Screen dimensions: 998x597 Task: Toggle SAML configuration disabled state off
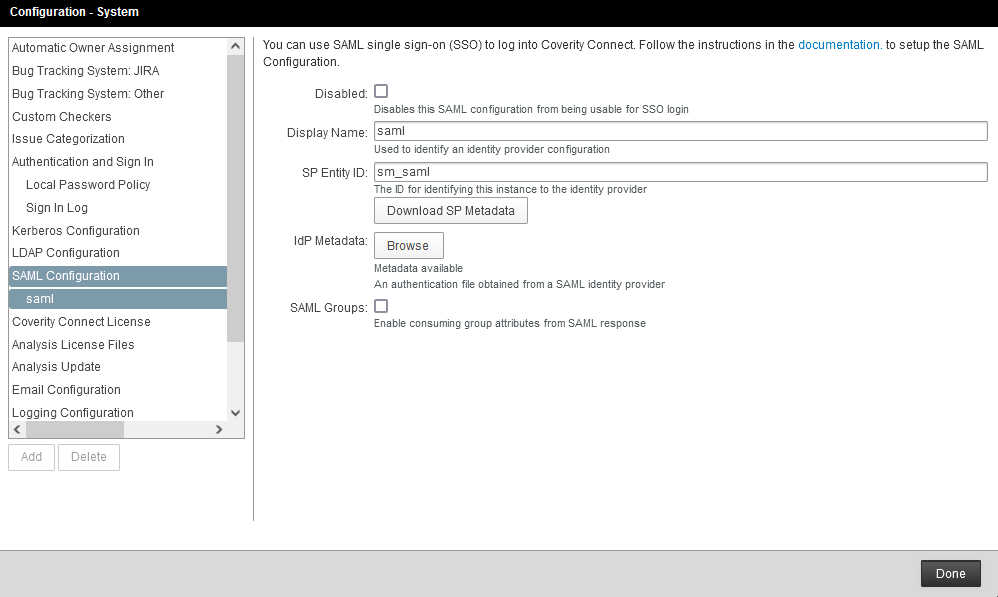[x=381, y=90]
